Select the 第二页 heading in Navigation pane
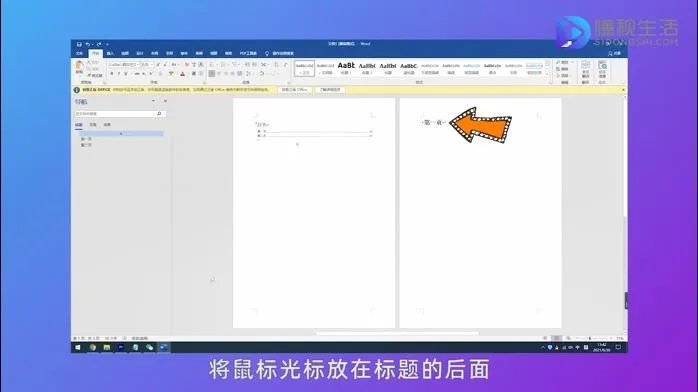Image resolution: width=698 pixels, height=392 pixels. (87, 145)
